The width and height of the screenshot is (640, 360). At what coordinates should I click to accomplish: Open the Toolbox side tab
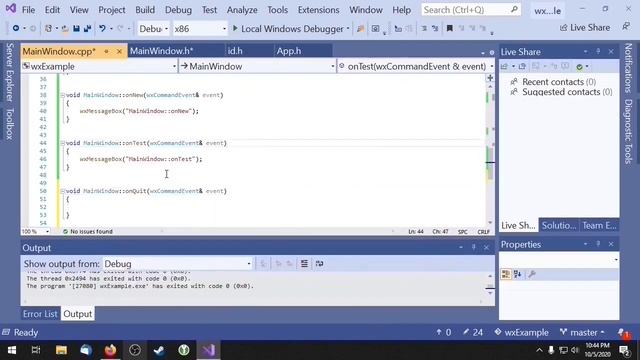[9, 124]
